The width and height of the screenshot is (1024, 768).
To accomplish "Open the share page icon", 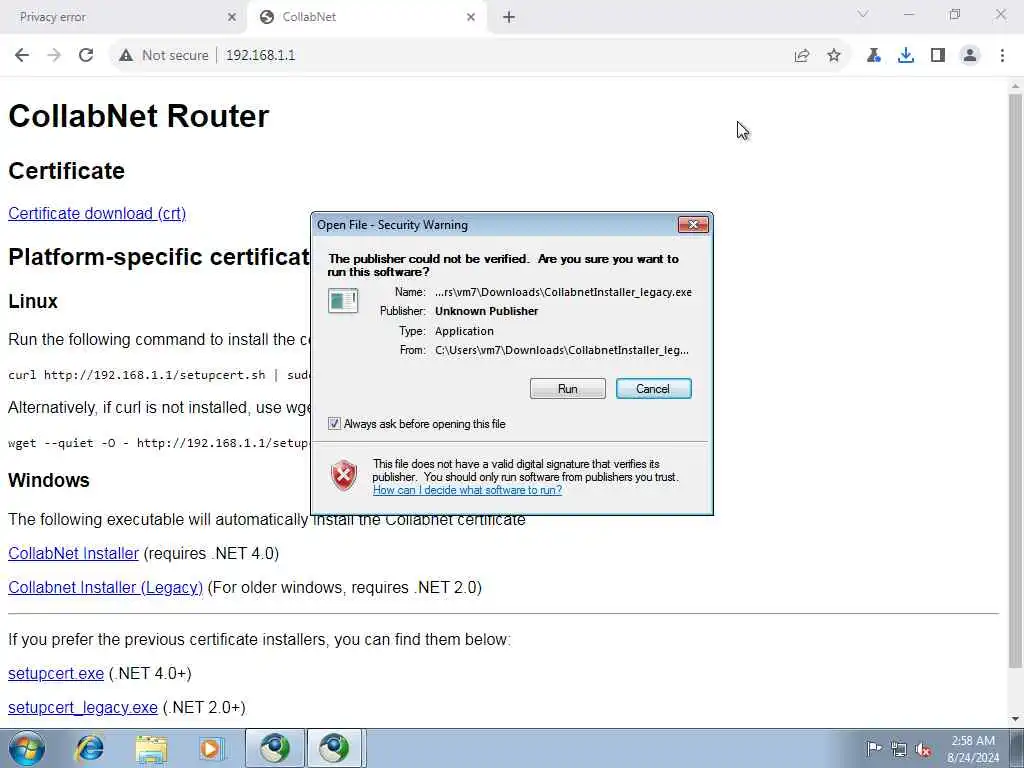I will (x=802, y=56).
